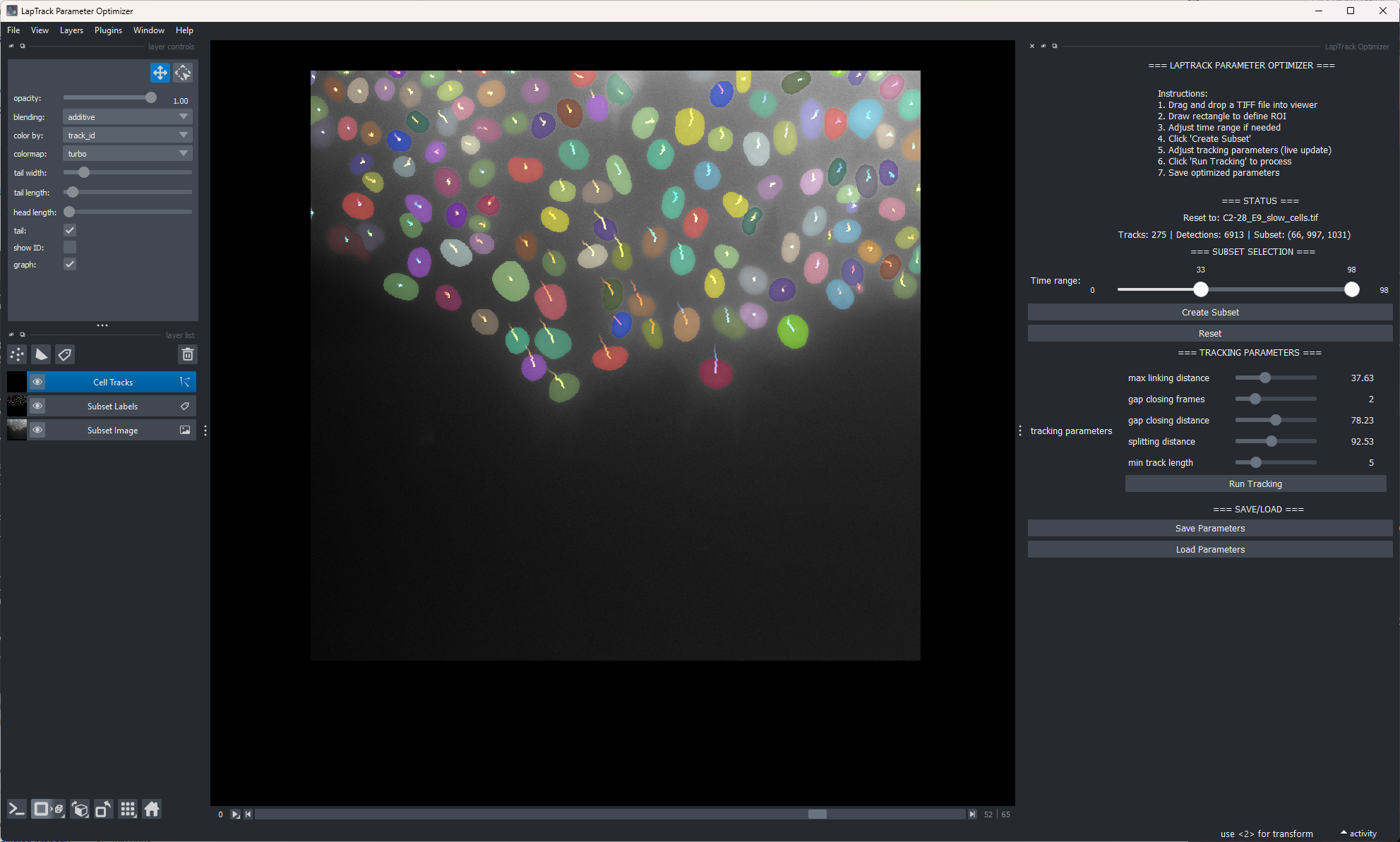Reset view with home icon
Viewport: 1400px width, 842px height.
click(152, 809)
